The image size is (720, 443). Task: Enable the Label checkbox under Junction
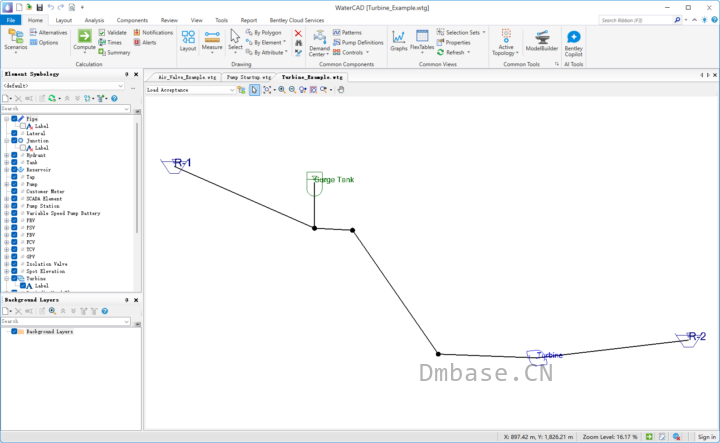coord(22,148)
